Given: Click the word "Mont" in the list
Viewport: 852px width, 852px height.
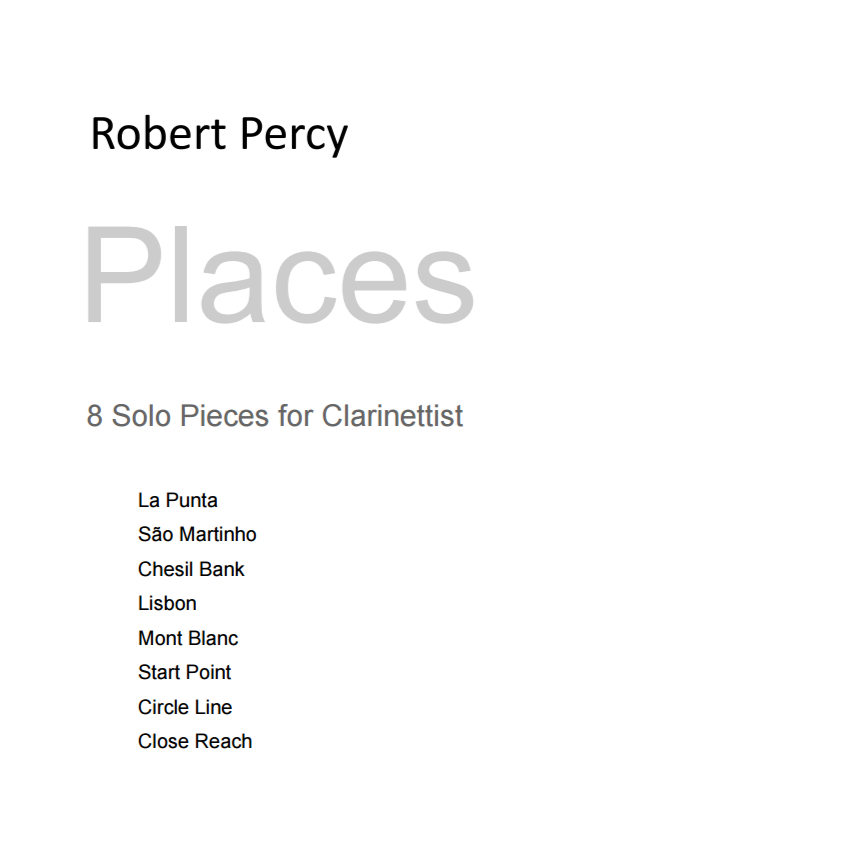Looking at the screenshot, I should click(160, 638).
